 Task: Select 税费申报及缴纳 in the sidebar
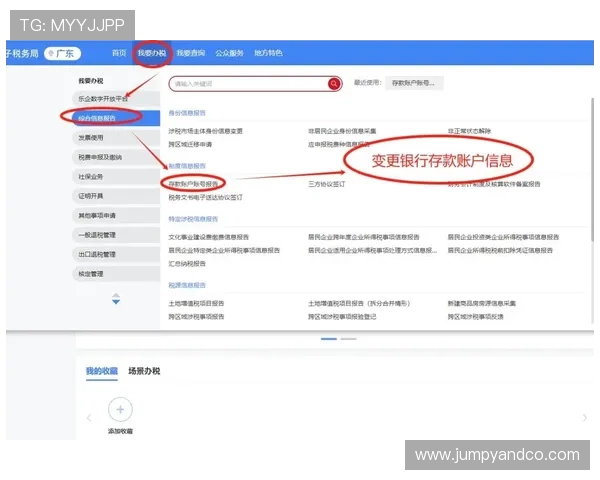click(116, 157)
